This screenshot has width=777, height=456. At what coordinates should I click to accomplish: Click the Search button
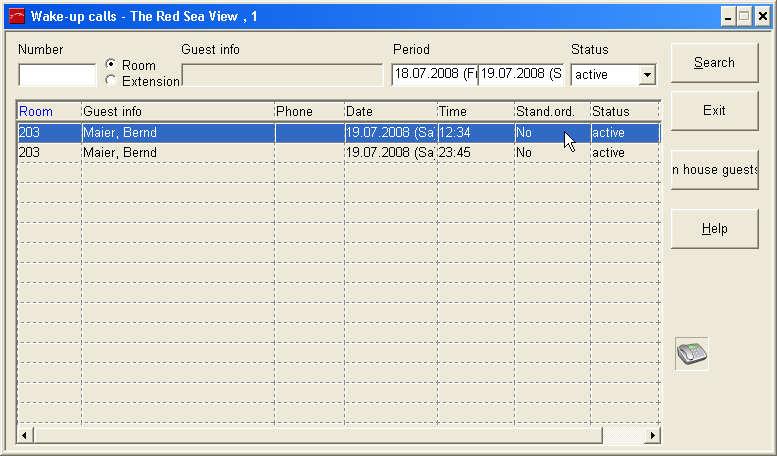714,63
